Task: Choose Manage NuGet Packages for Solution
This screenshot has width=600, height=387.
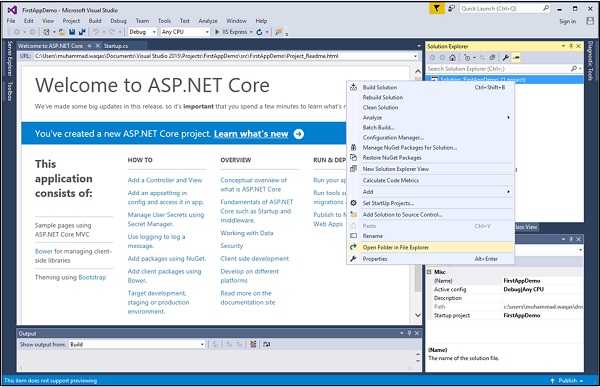Action: [430, 147]
